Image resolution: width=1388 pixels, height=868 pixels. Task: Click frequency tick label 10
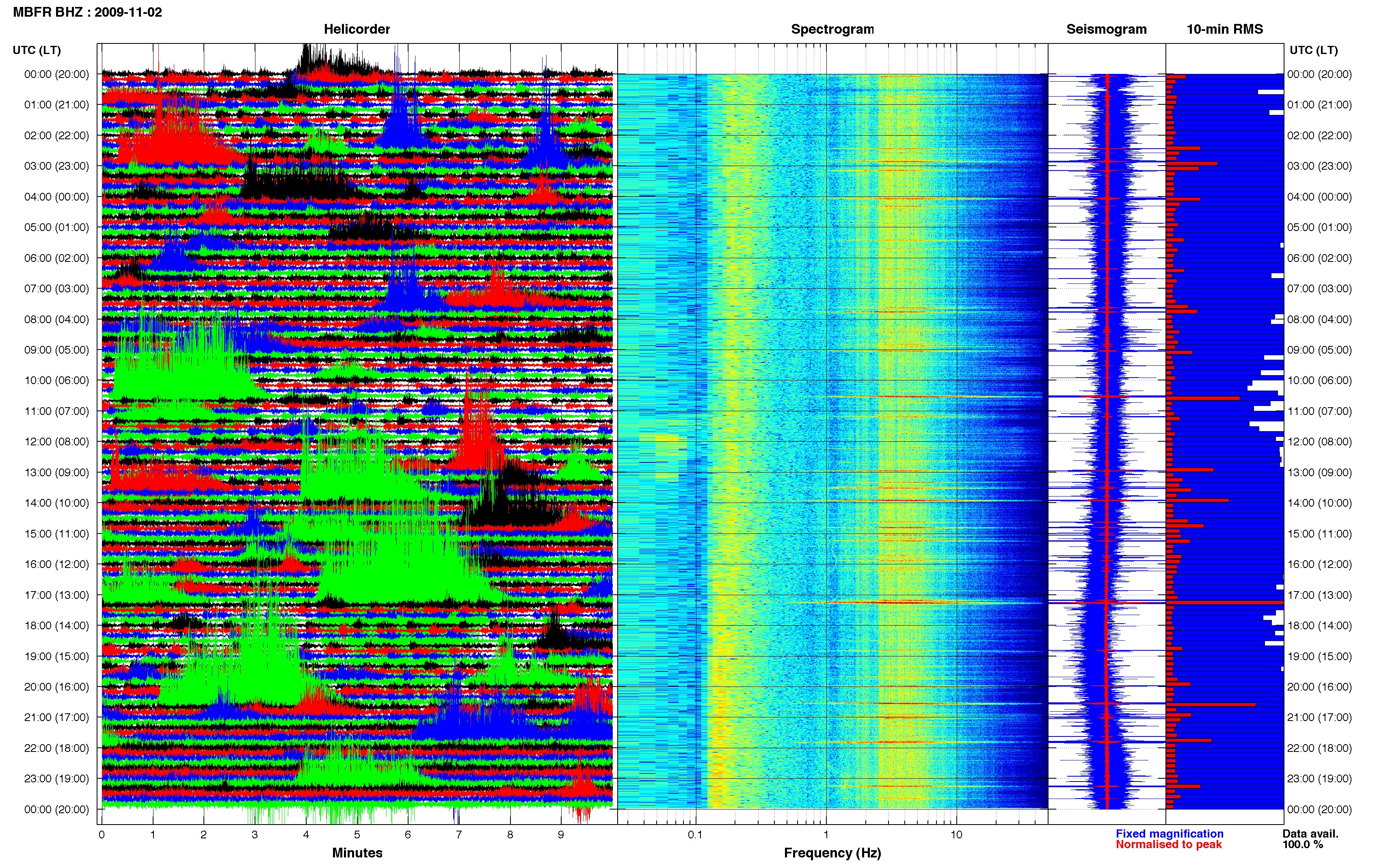pos(956,835)
